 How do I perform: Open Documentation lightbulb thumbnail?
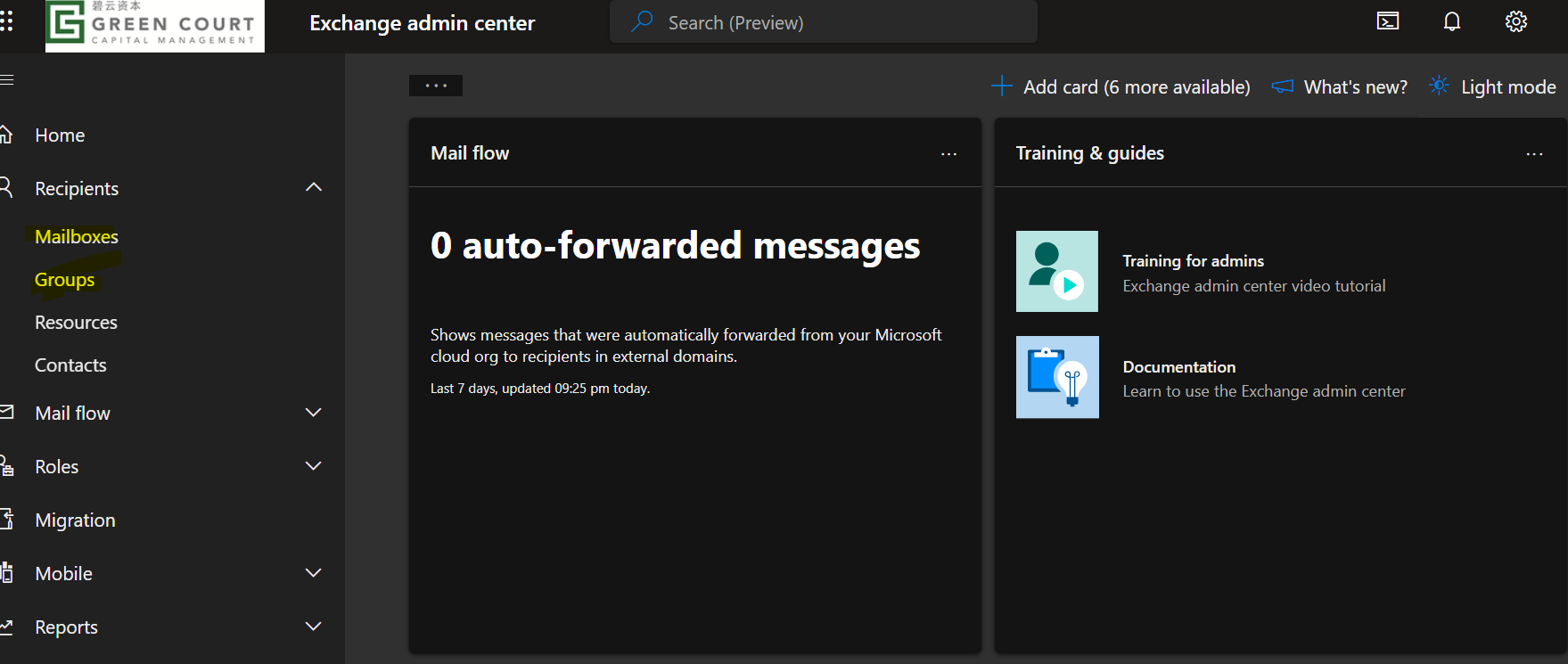click(x=1057, y=377)
